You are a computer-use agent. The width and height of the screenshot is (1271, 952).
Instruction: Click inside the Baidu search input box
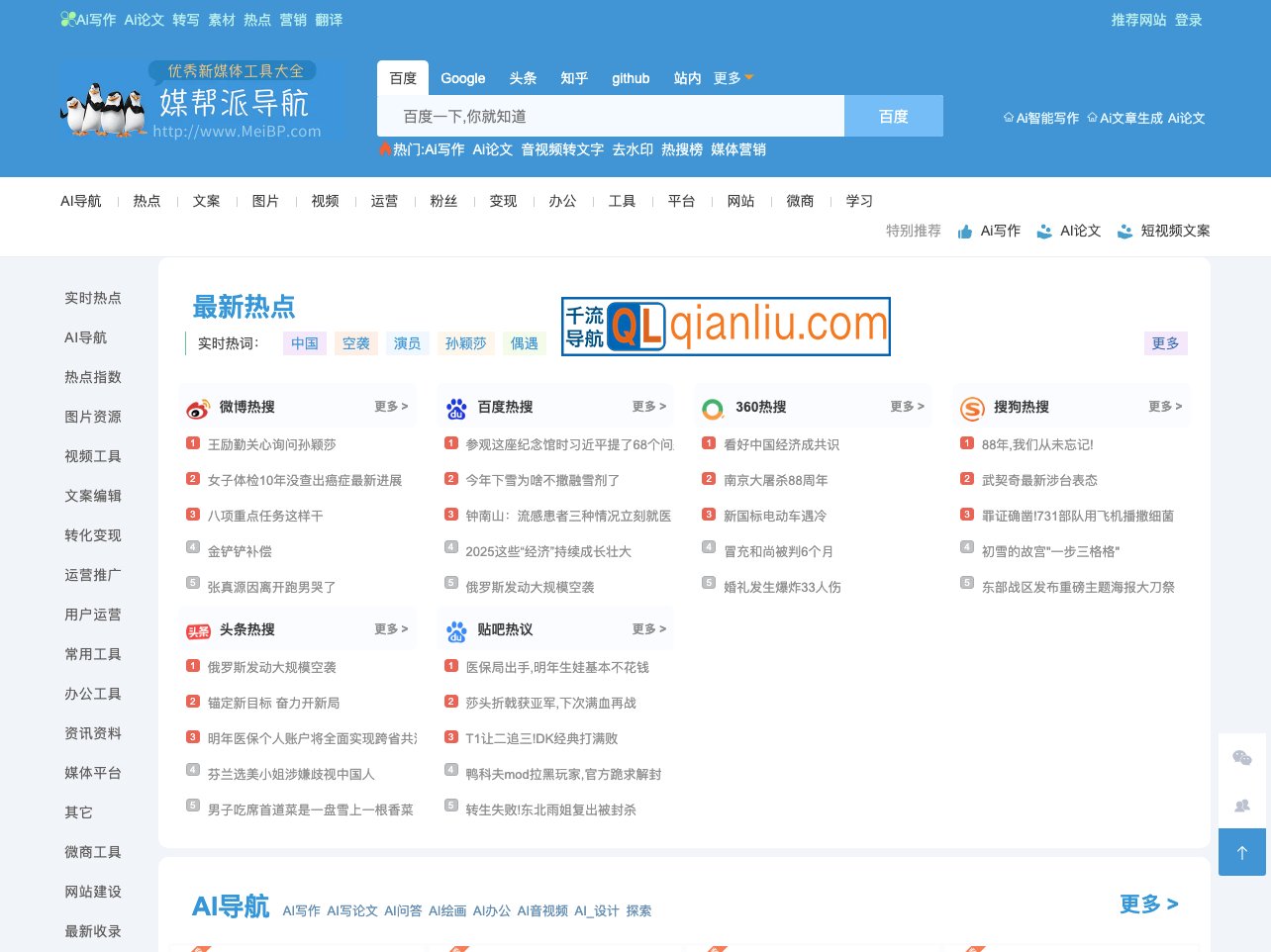(x=609, y=116)
